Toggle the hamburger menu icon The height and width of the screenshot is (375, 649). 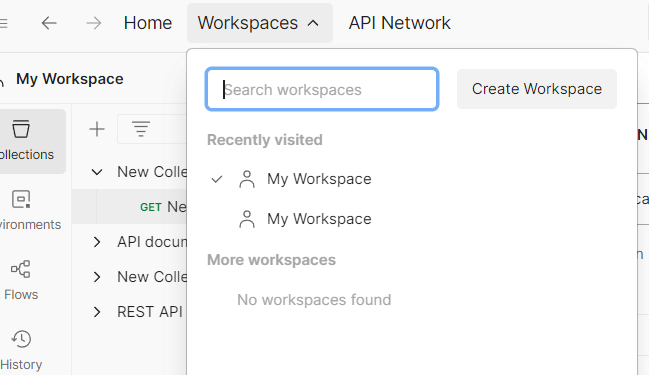click(x=3, y=23)
